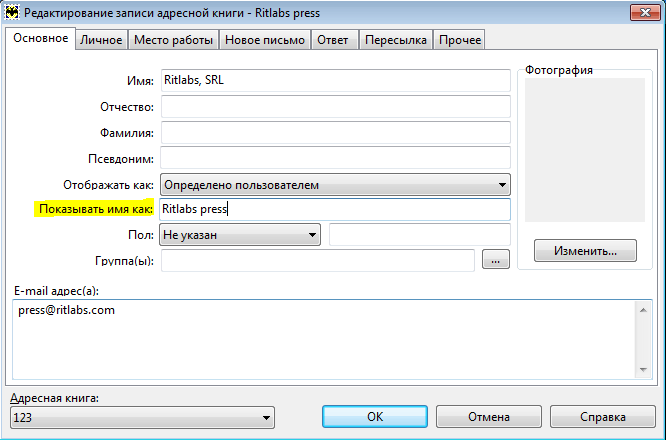
Task: Open the Место работы tab
Action: [173, 40]
